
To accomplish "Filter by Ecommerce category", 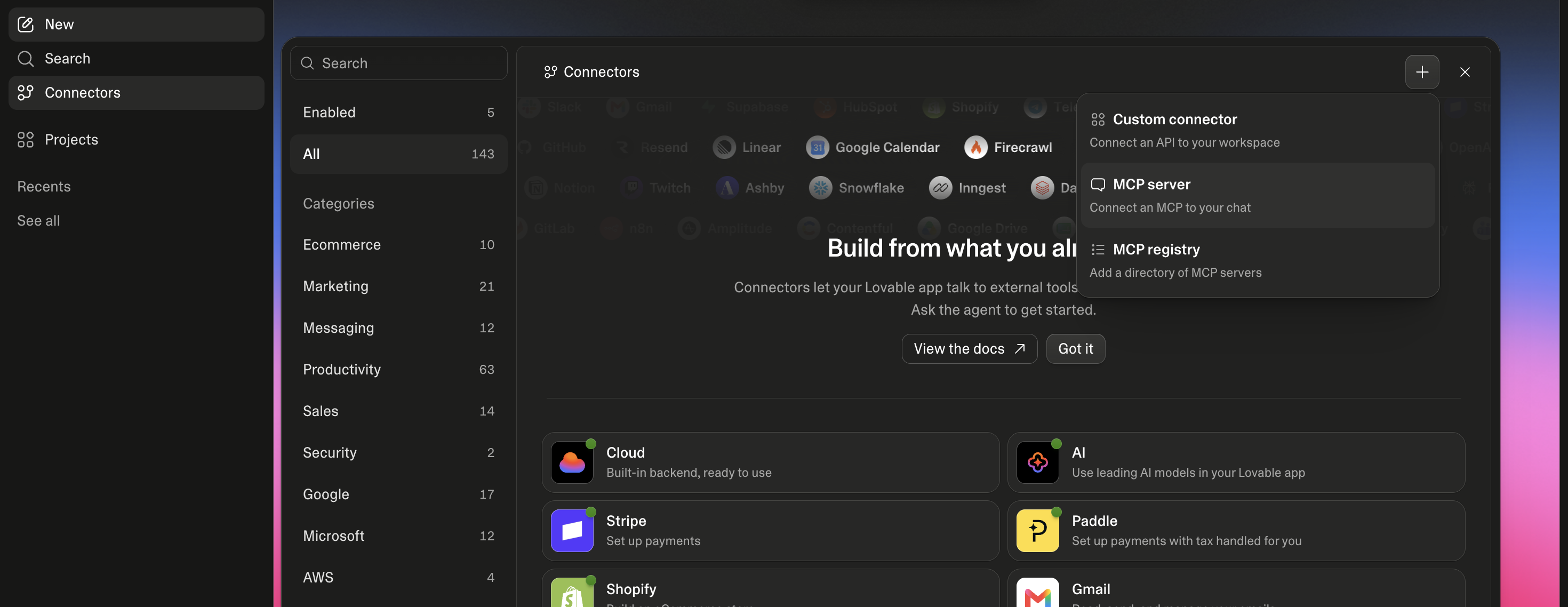I will point(399,245).
